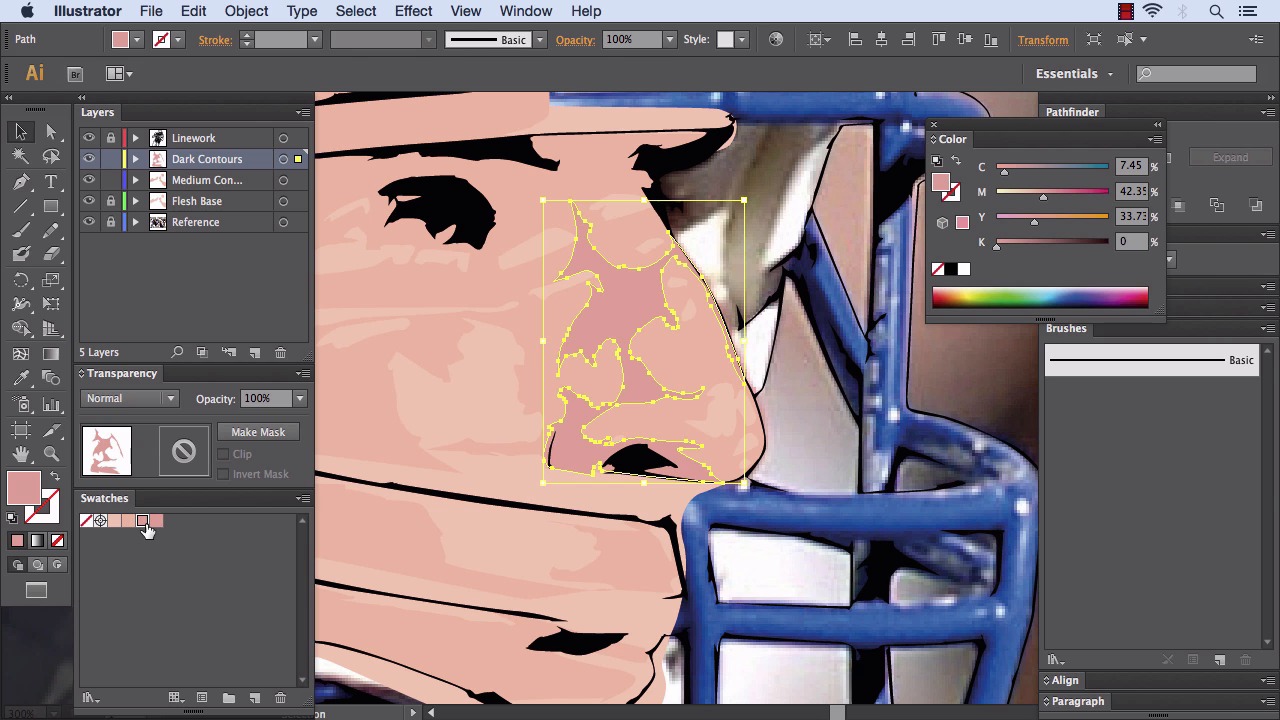This screenshot has width=1280, height=720.
Task: Select the Eraser tool
Action: tap(52, 255)
